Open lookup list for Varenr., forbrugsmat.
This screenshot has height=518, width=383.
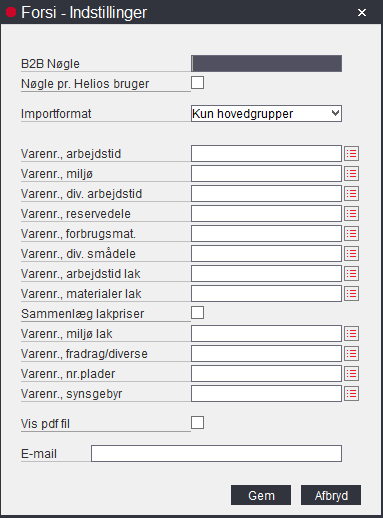351,234
